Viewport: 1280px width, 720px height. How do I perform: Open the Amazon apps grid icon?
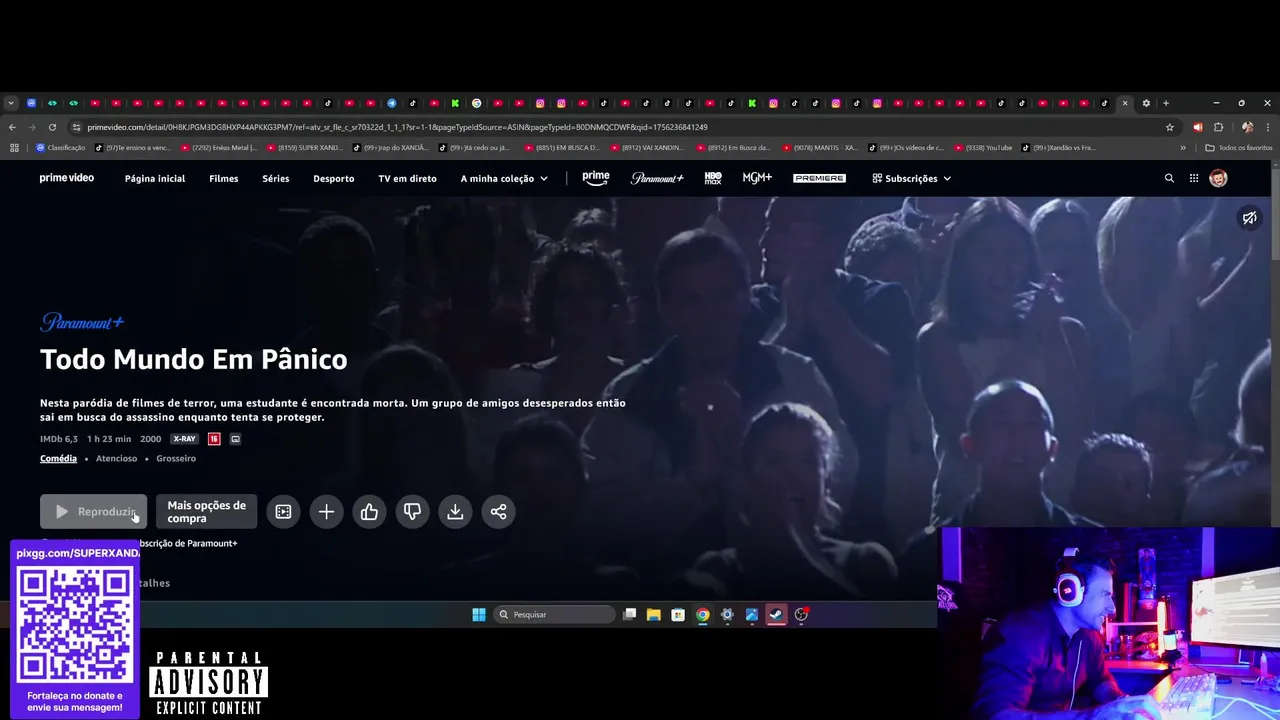1193,178
